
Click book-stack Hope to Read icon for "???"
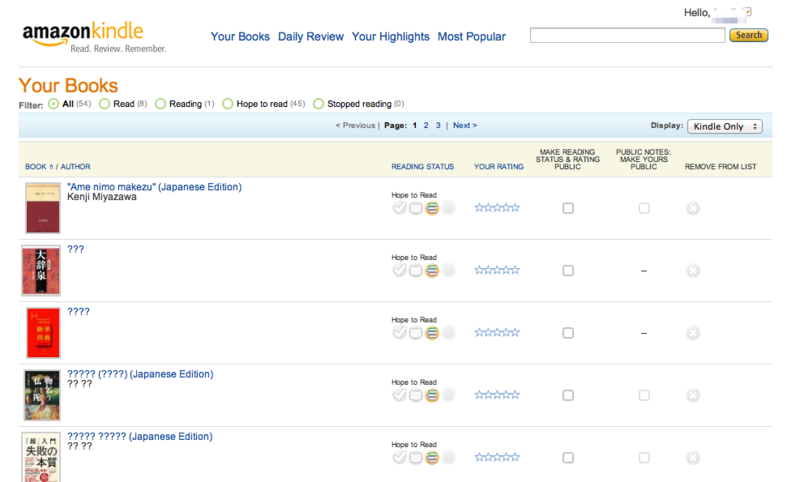click(432, 270)
